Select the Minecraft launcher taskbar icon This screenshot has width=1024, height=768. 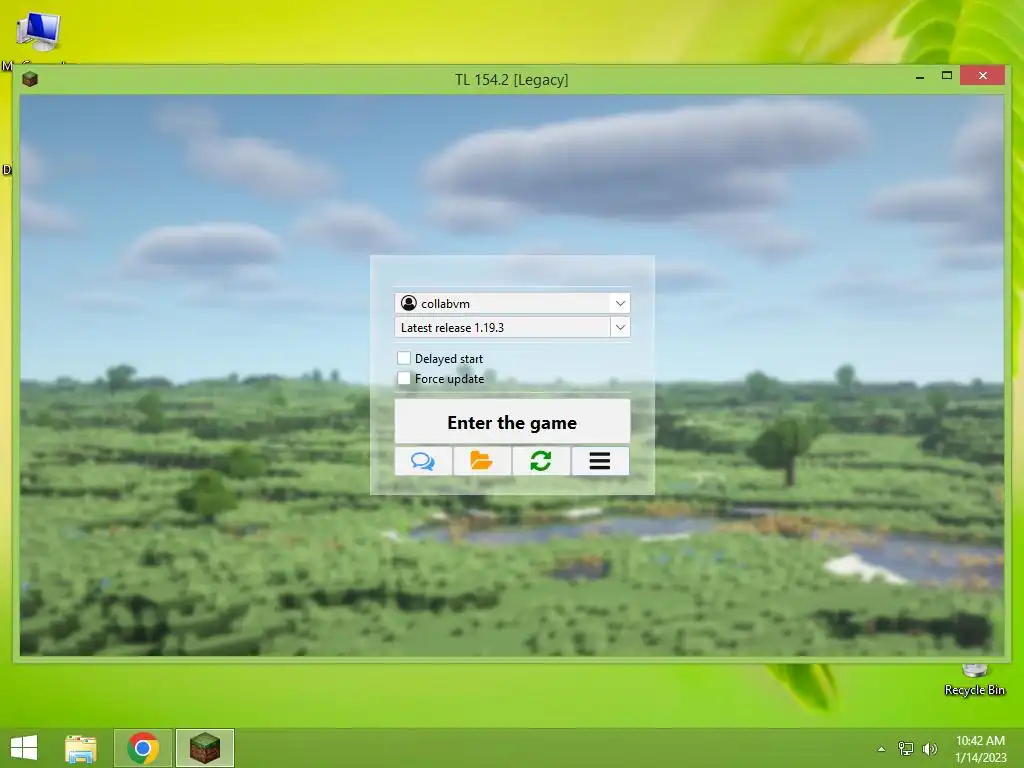tap(205, 748)
